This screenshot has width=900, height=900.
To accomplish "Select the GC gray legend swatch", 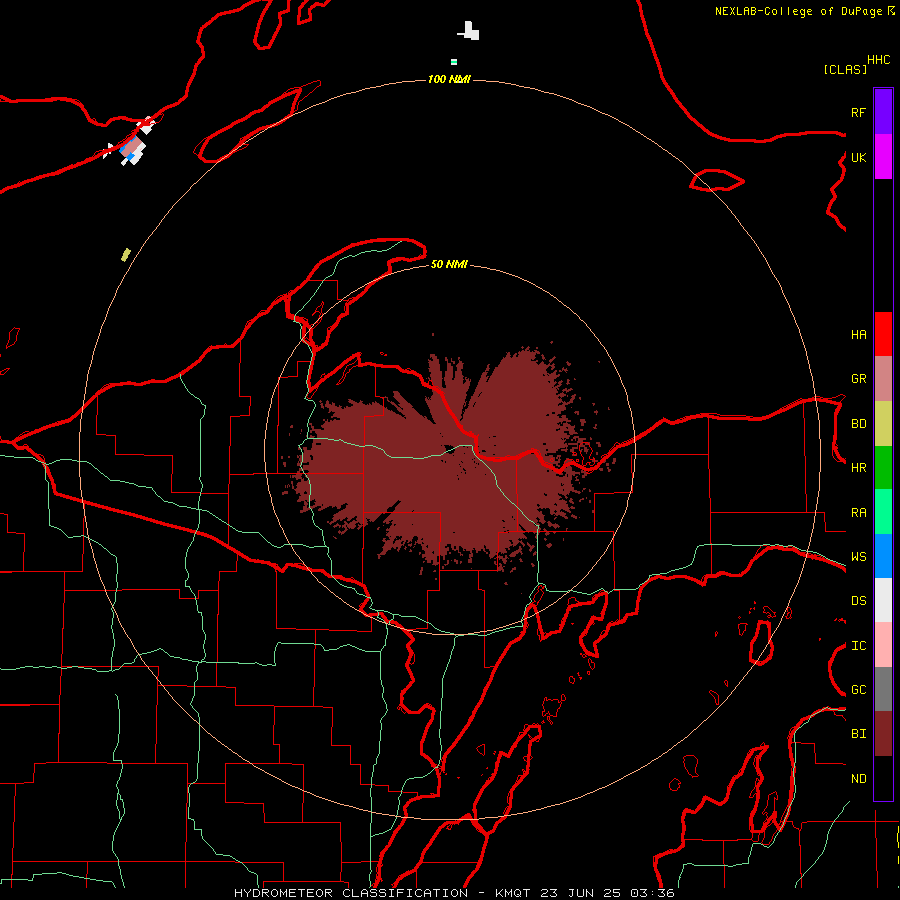I will pyautogui.click(x=883, y=689).
